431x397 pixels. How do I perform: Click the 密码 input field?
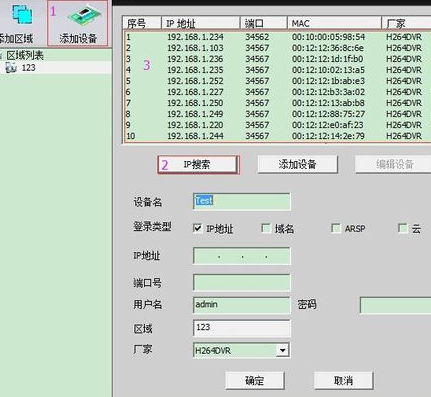pos(395,305)
